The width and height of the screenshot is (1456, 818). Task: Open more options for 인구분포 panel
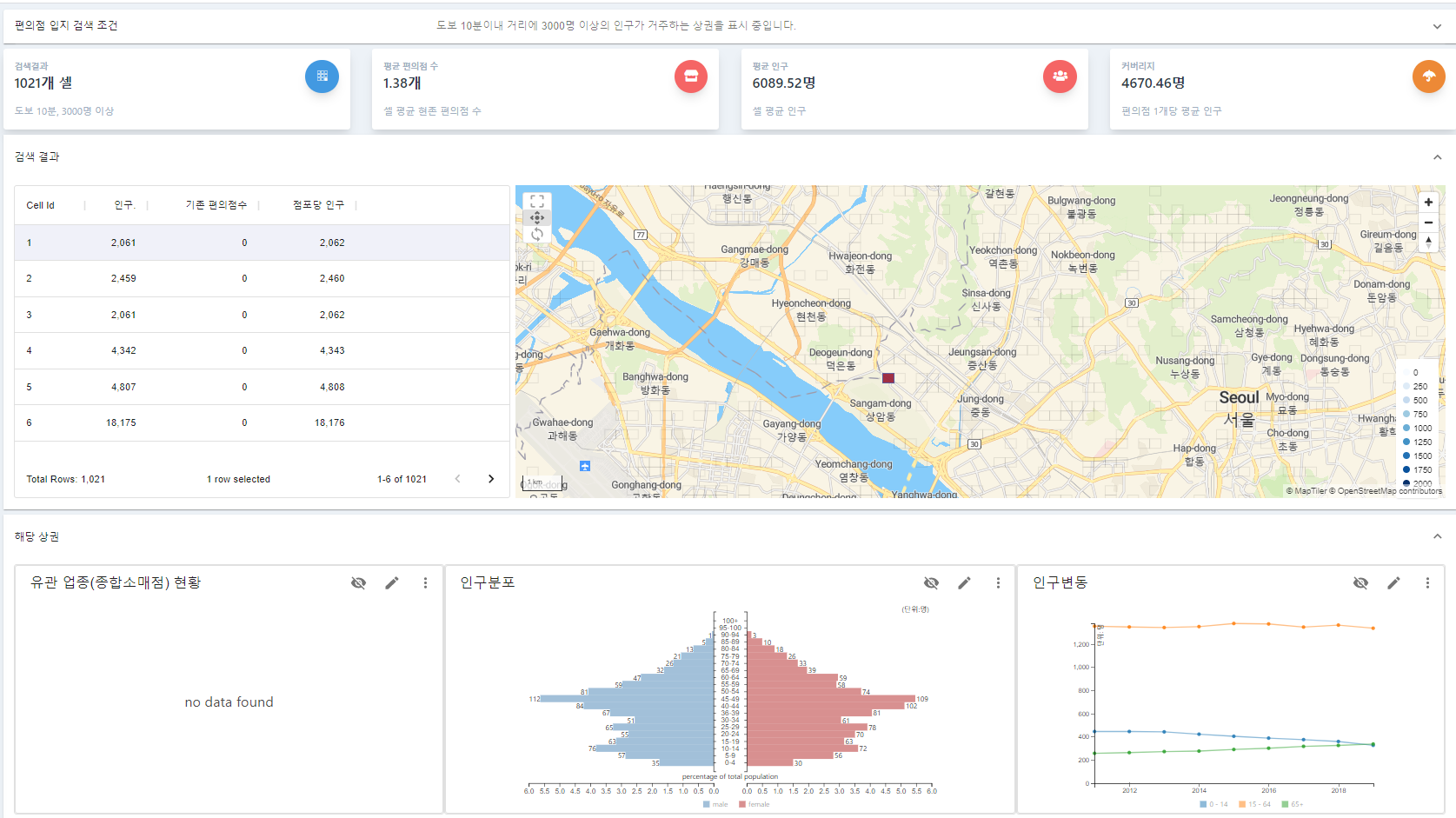coord(998,582)
